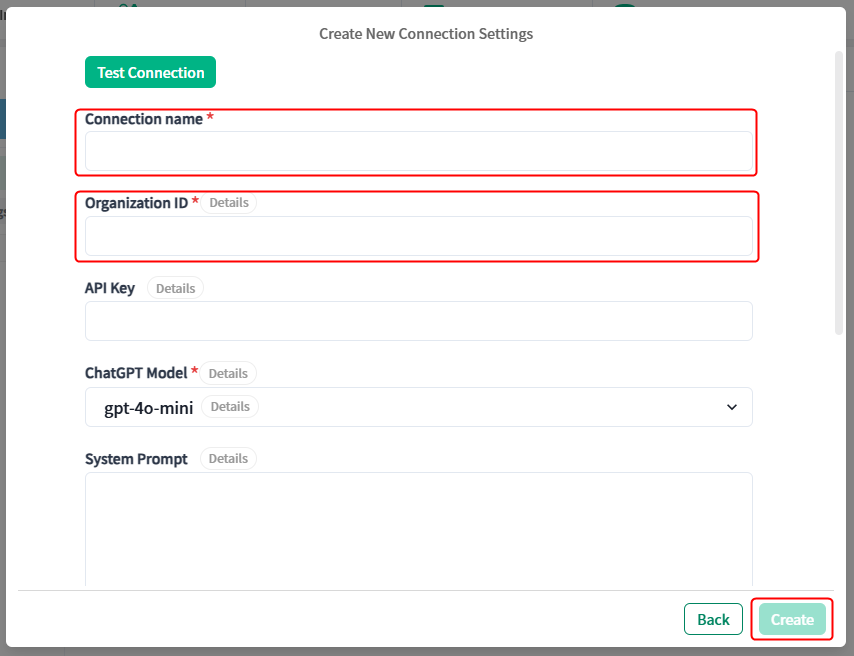Click the dialog's vertical scrollbar
The height and width of the screenshot is (656, 854).
[839, 193]
